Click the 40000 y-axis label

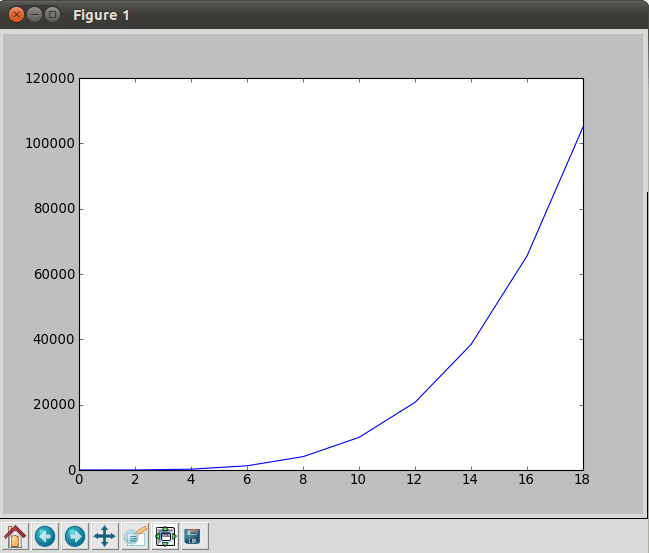pyautogui.click(x=54, y=339)
